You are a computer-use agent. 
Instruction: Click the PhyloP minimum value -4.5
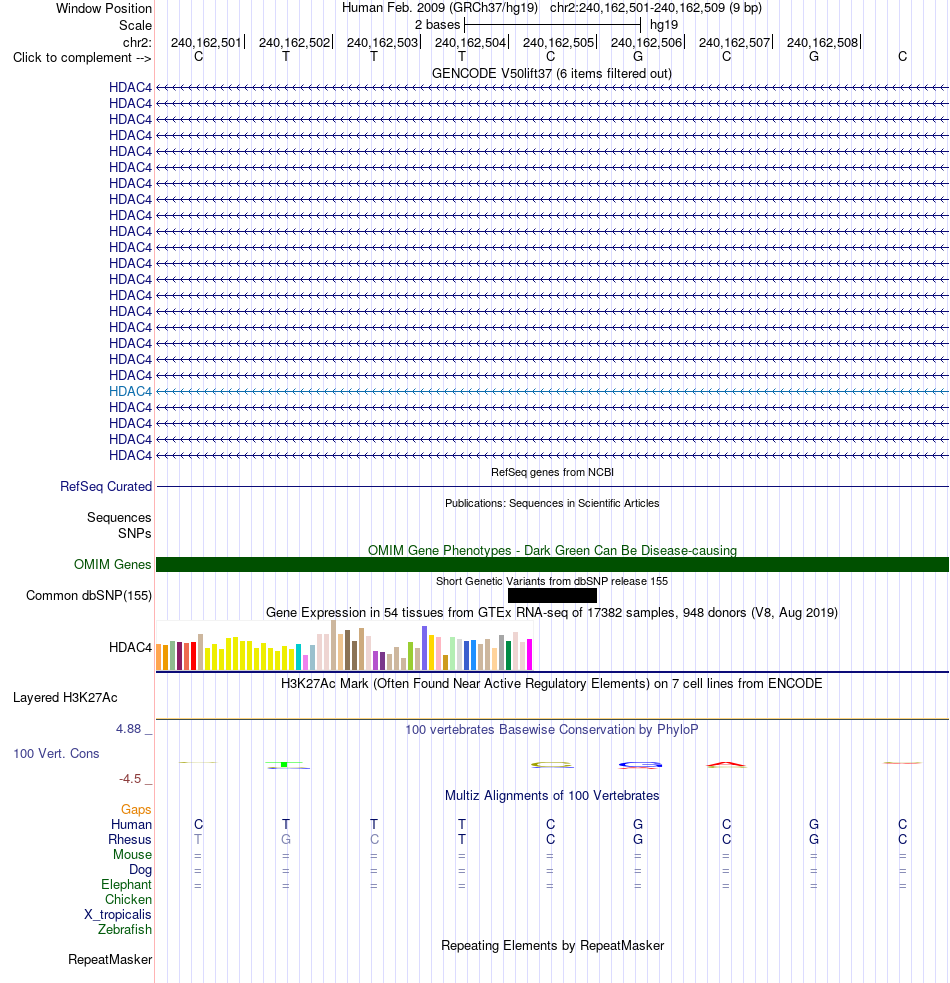click(130, 779)
